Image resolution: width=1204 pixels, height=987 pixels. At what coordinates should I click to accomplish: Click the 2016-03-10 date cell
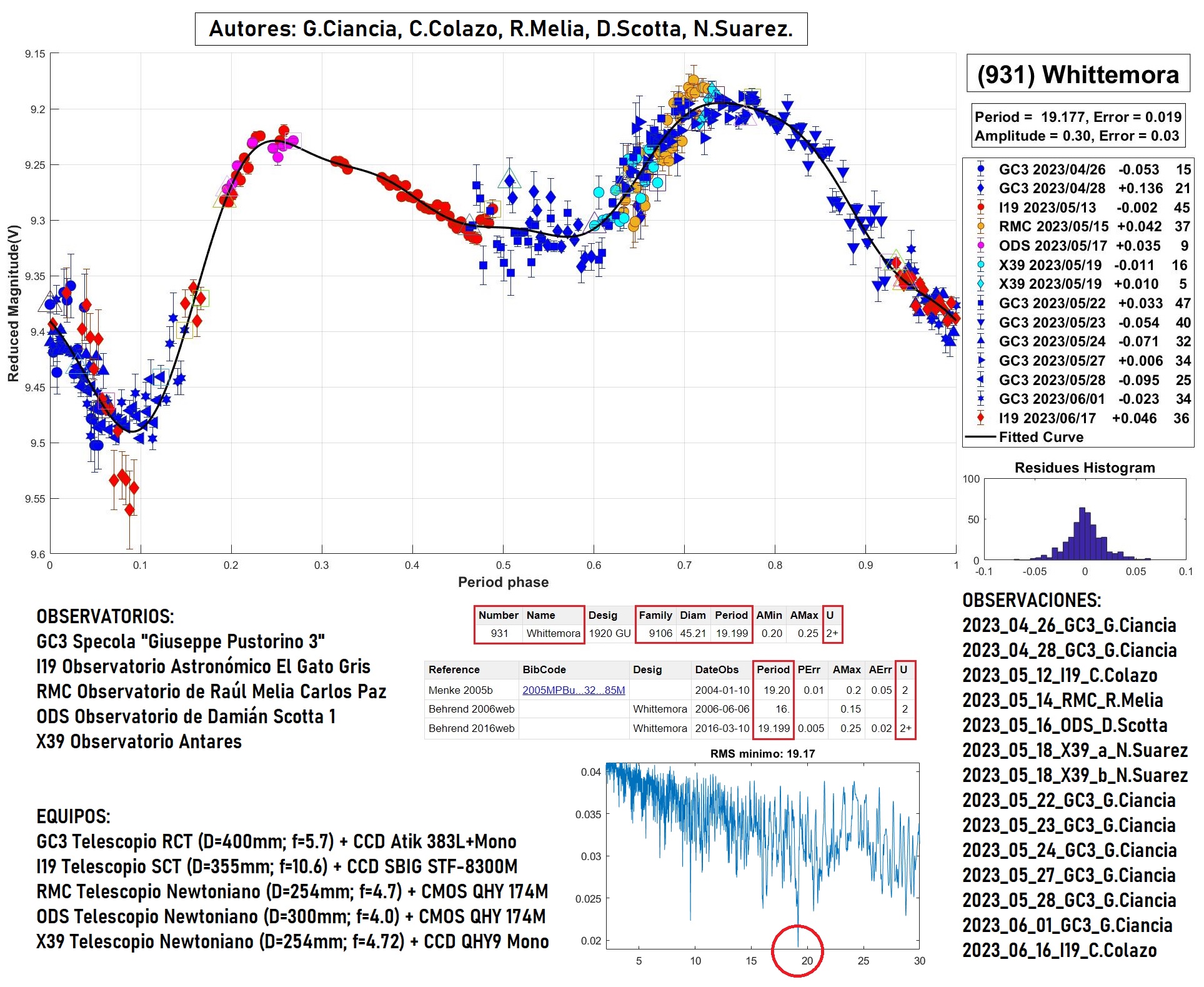click(722, 728)
